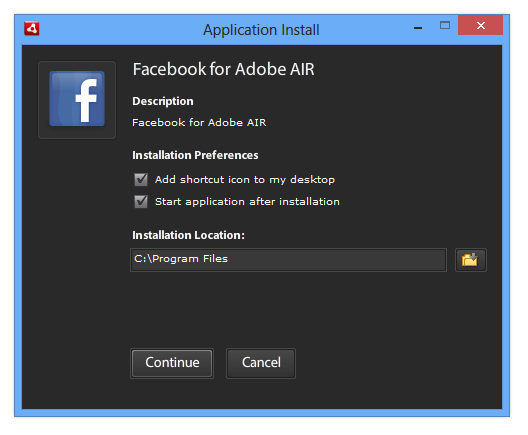The width and height of the screenshot is (528, 435).
Task: Click the Add shortcut icon label text
Action: (x=245, y=180)
